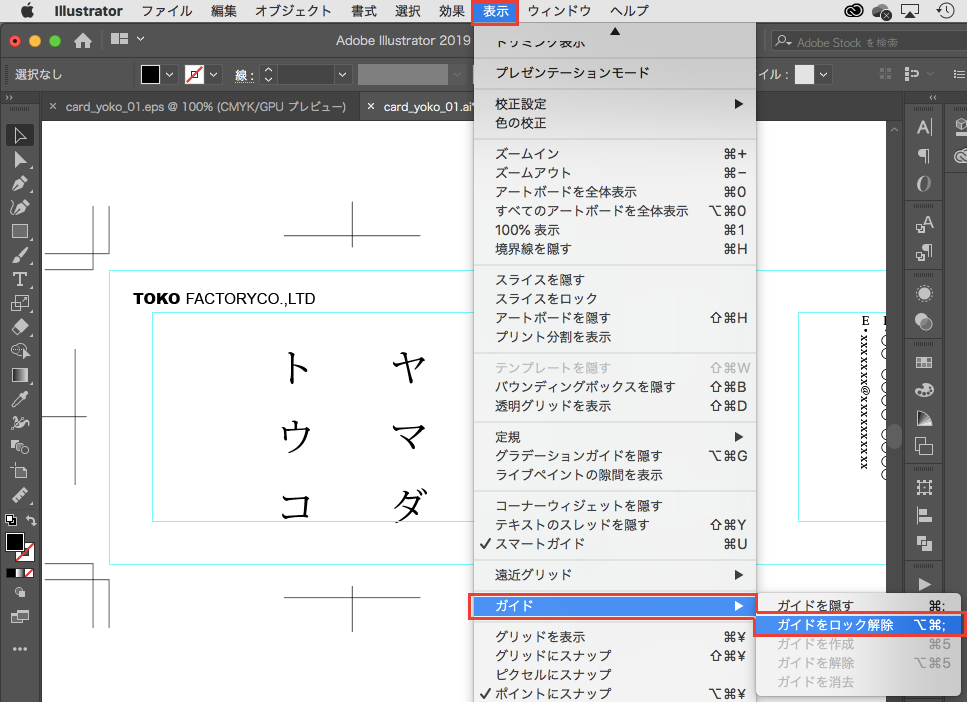Select the Pen tool
Screen dimensions: 967x702
coord(19,184)
